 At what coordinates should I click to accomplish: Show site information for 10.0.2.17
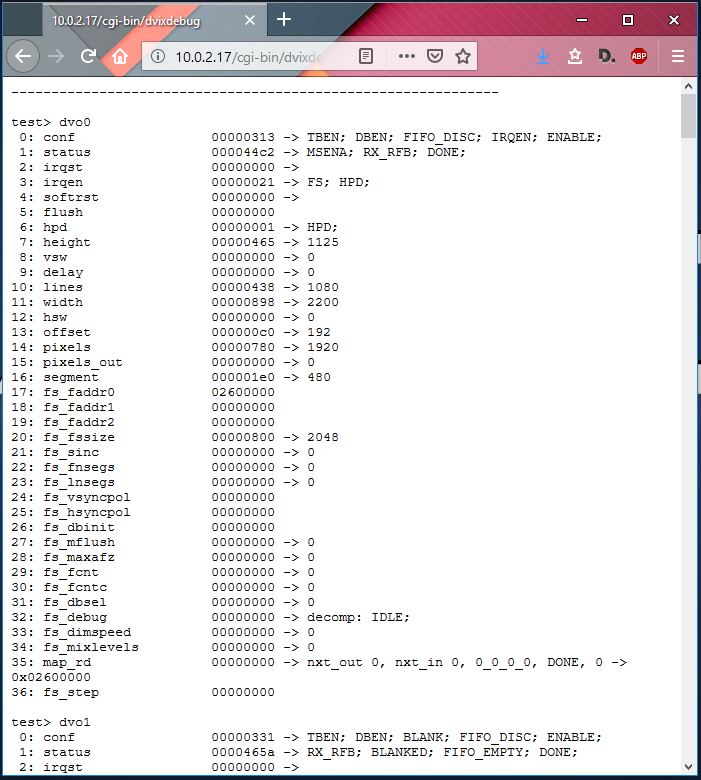158,56
